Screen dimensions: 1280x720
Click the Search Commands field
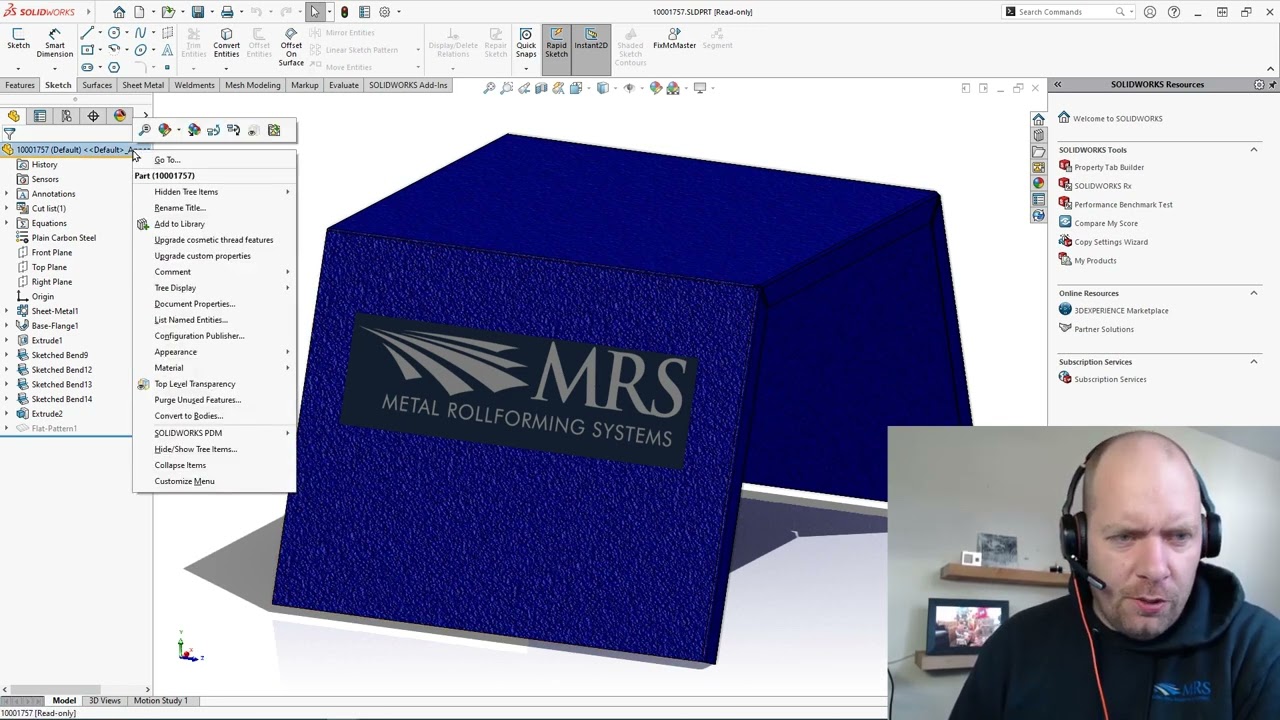1066,12
